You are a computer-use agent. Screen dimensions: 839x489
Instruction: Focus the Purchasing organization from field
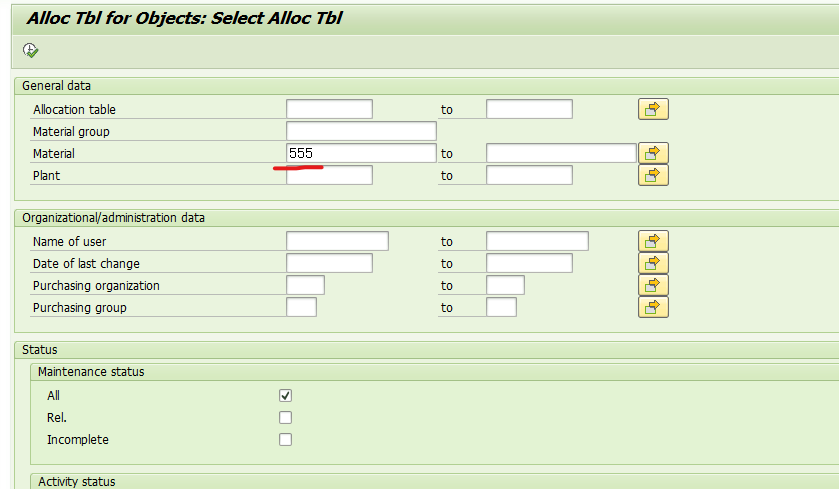pos(305,285)
